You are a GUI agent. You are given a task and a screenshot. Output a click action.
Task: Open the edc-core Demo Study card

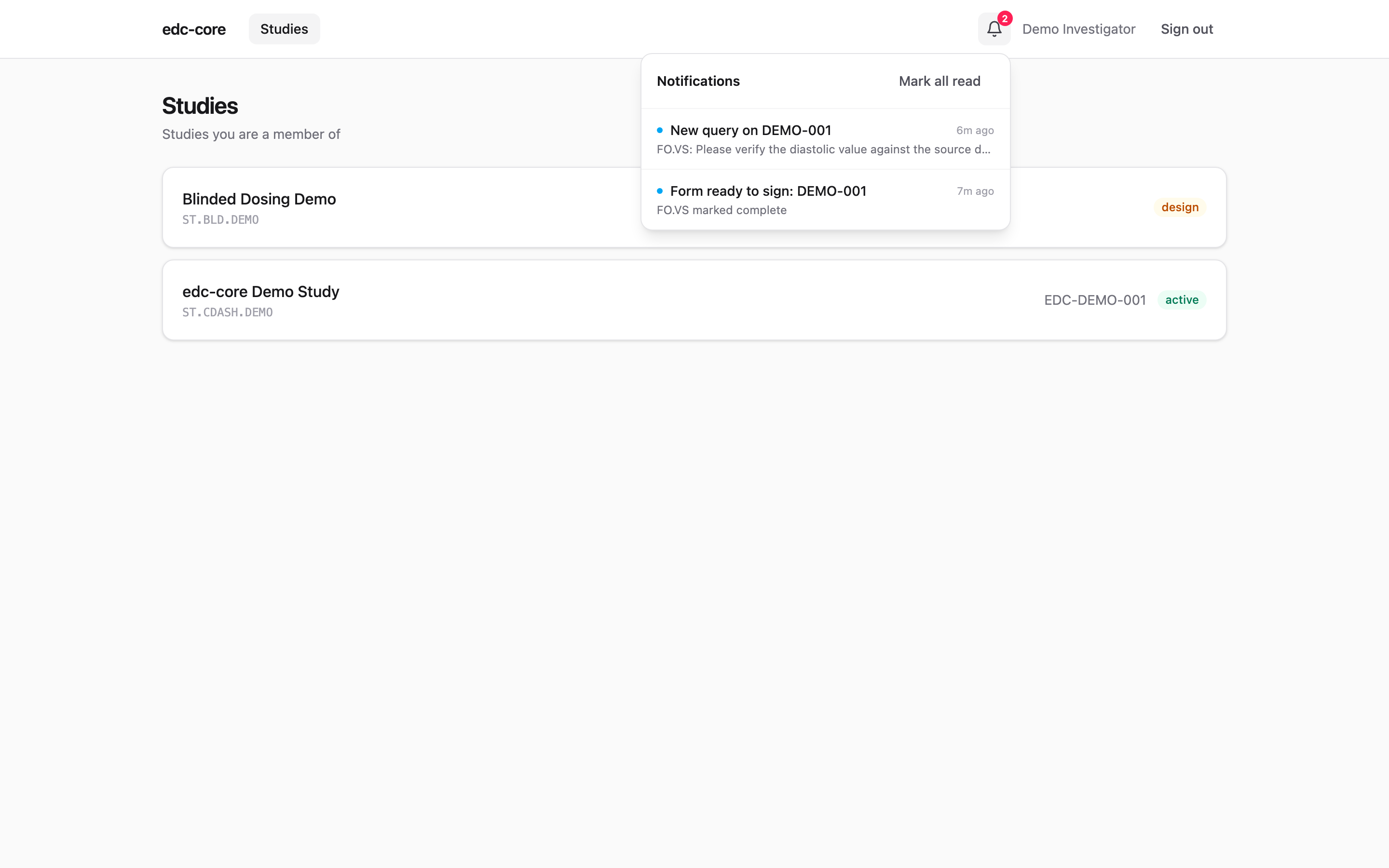coord(694,299)
